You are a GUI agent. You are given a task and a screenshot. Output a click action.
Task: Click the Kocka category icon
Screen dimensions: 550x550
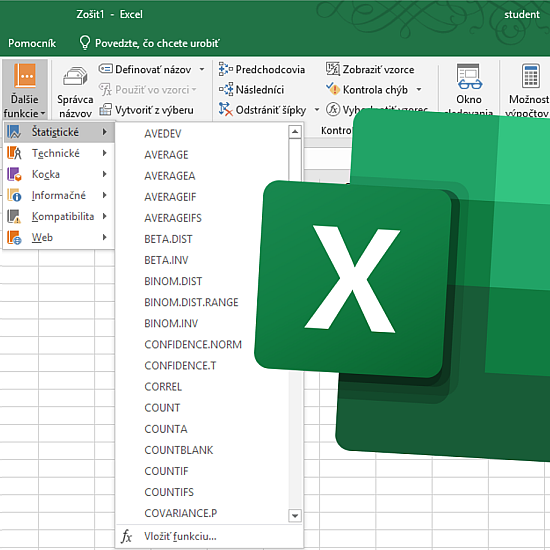14,174
